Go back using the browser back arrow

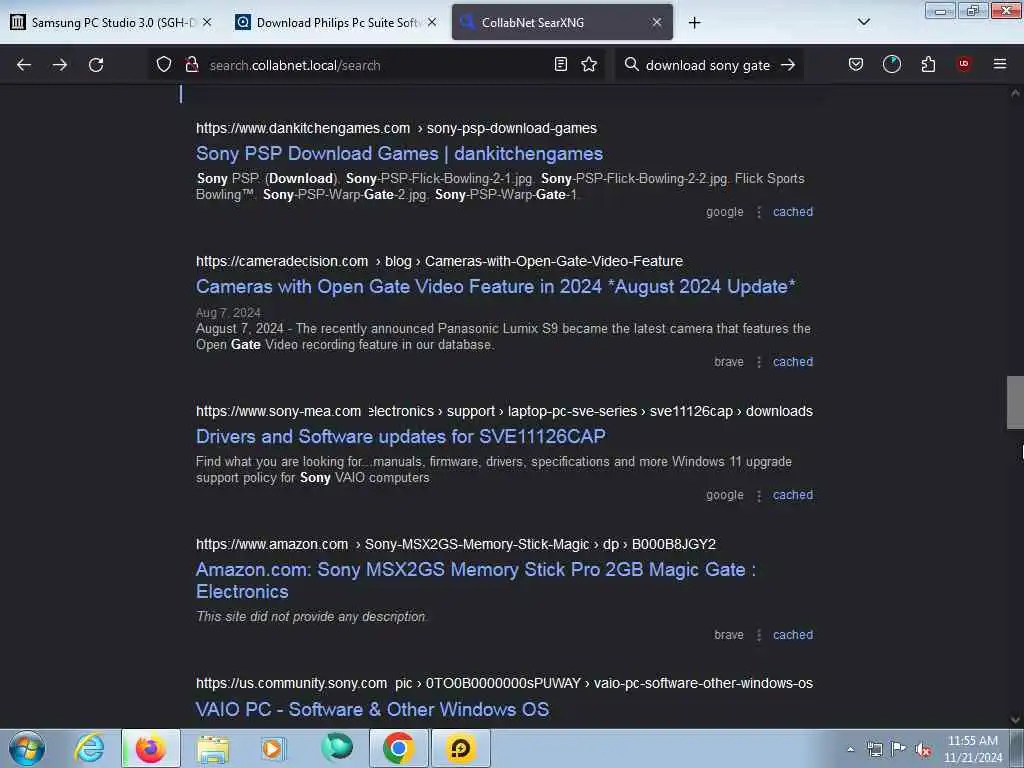tap(24, 65)
